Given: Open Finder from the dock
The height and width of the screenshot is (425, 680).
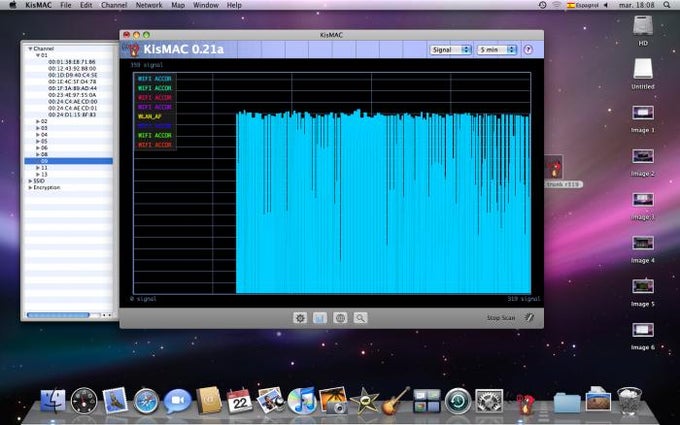Looking at the screenshot, I should [53, 400].
